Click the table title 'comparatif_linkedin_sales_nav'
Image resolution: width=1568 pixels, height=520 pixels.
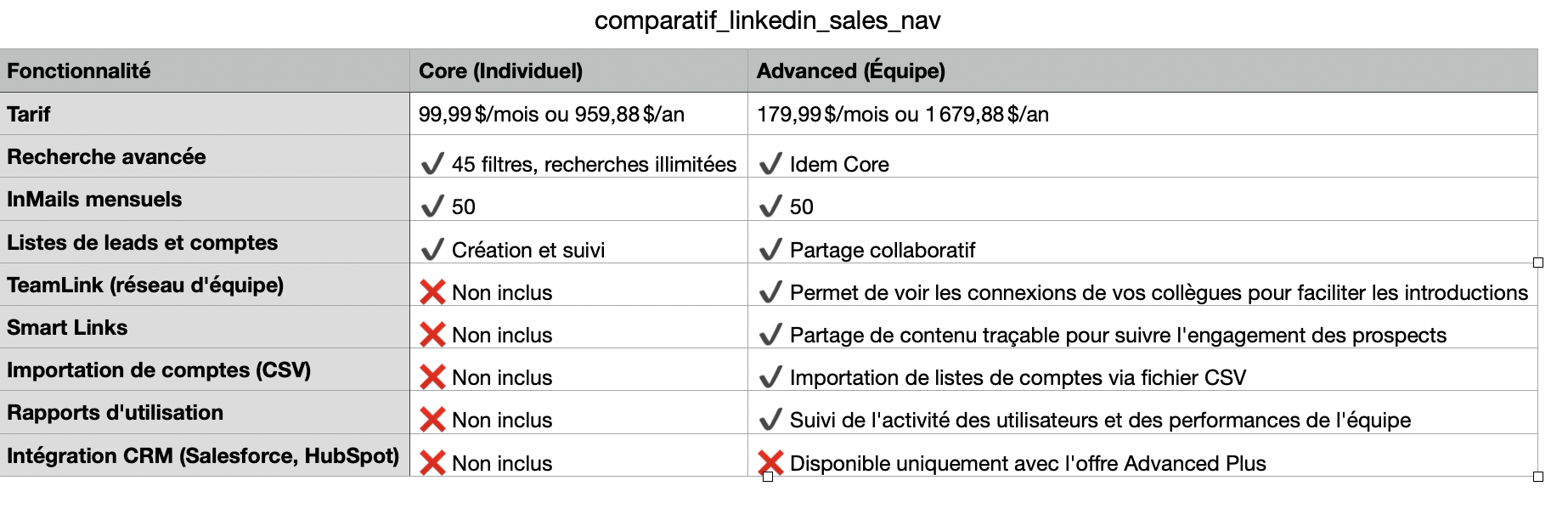[x=767, y=20]
